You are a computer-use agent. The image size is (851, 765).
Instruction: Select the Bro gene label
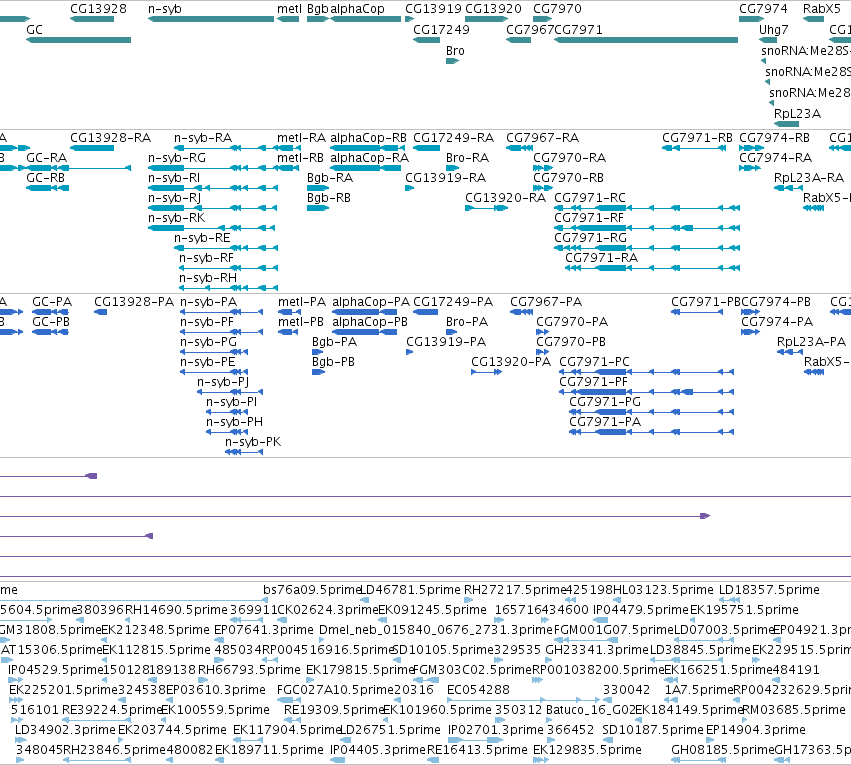click(455, 51)
